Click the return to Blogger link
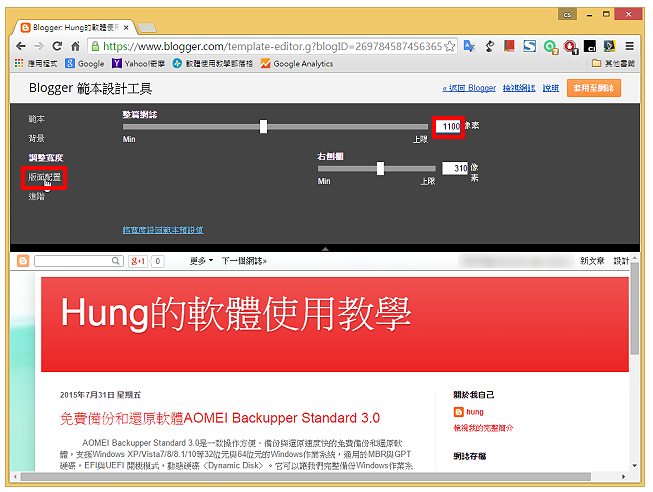The image size is (653, 492). (x=469, y=88)
